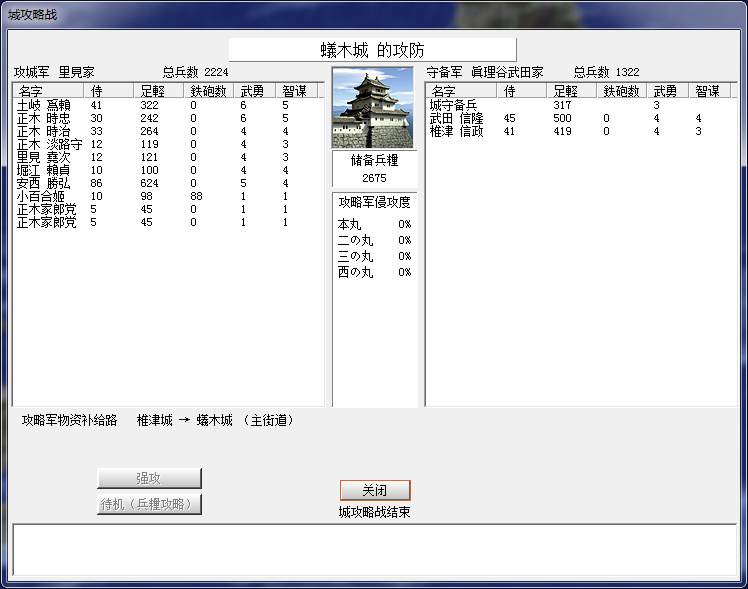Click the 二の丸 0% invasion entry
This screenshot has height=589, width=748.
point(374,240)
